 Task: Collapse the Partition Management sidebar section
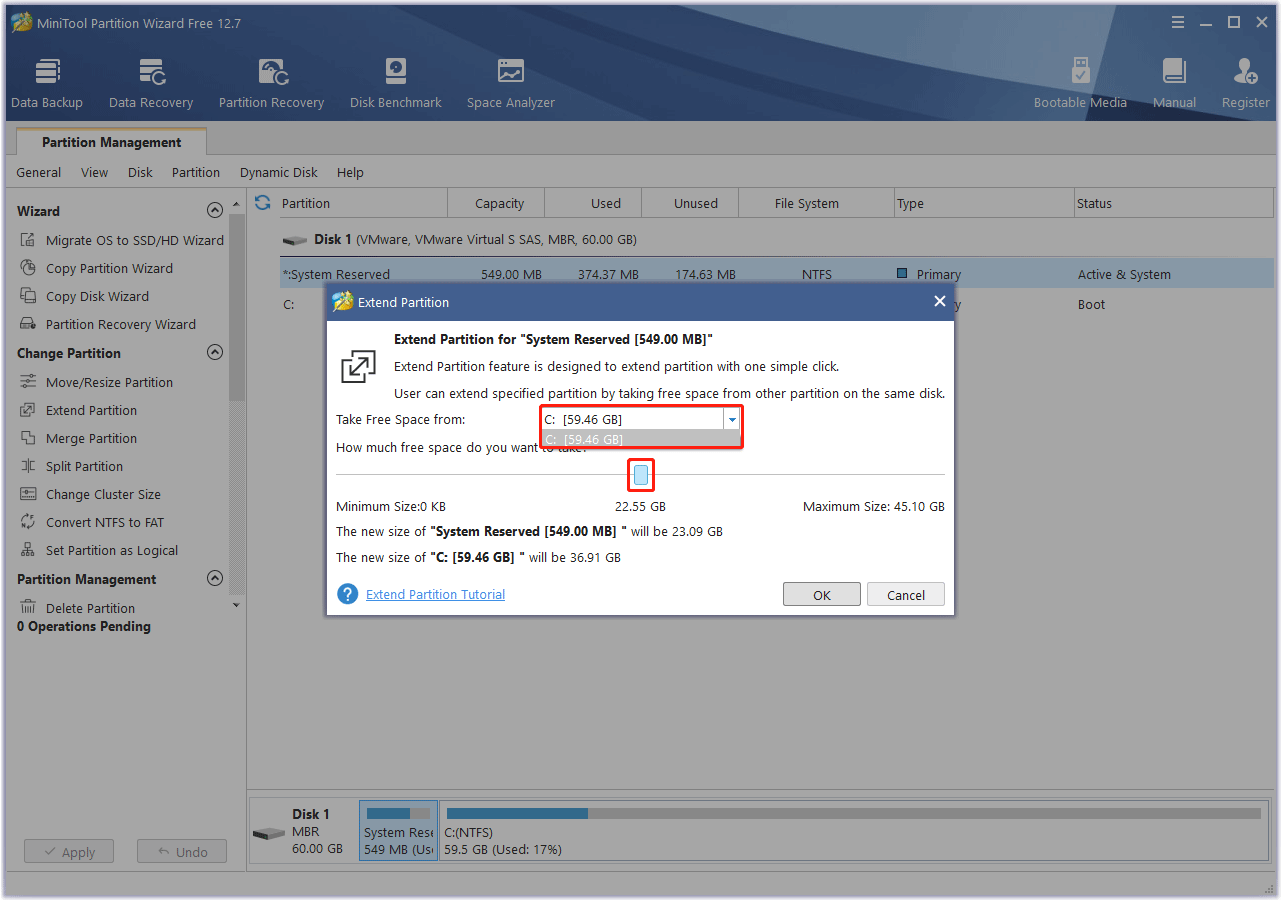[214, 579]
